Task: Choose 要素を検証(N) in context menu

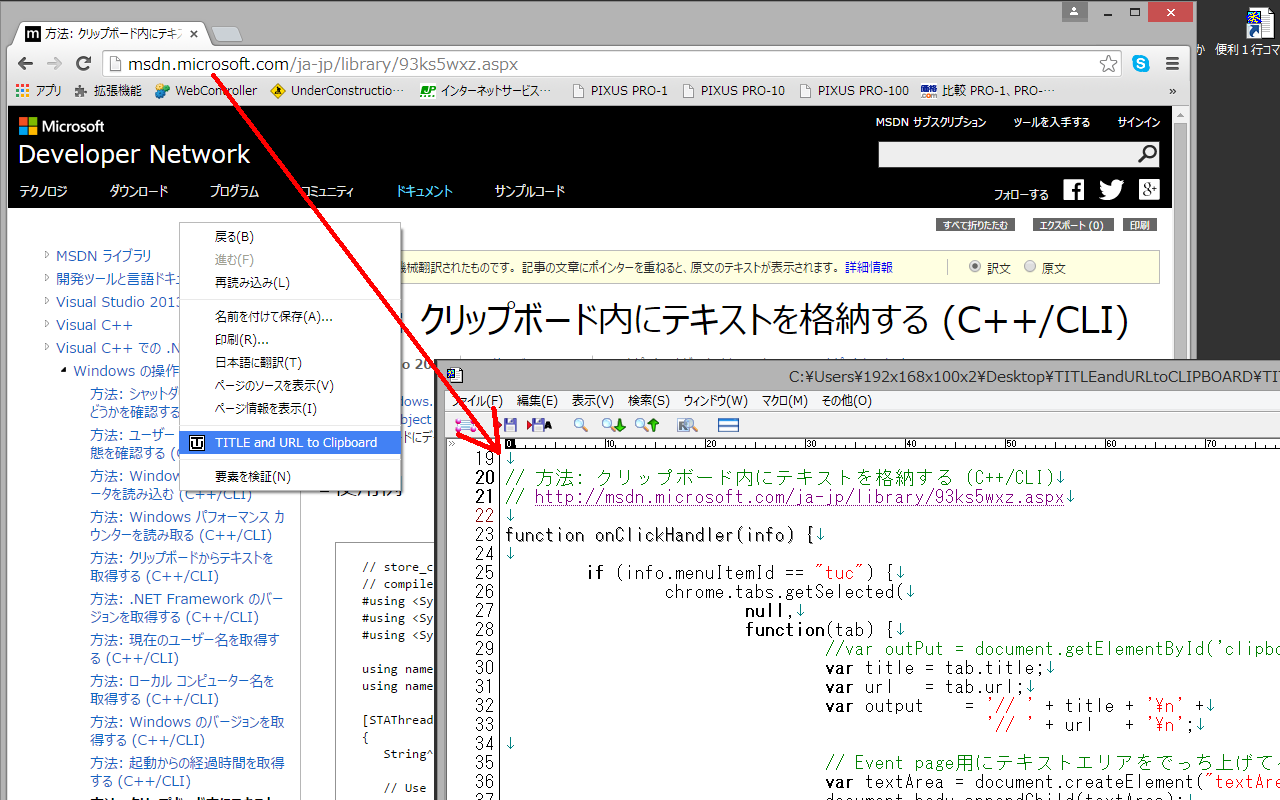Action: 291,477
